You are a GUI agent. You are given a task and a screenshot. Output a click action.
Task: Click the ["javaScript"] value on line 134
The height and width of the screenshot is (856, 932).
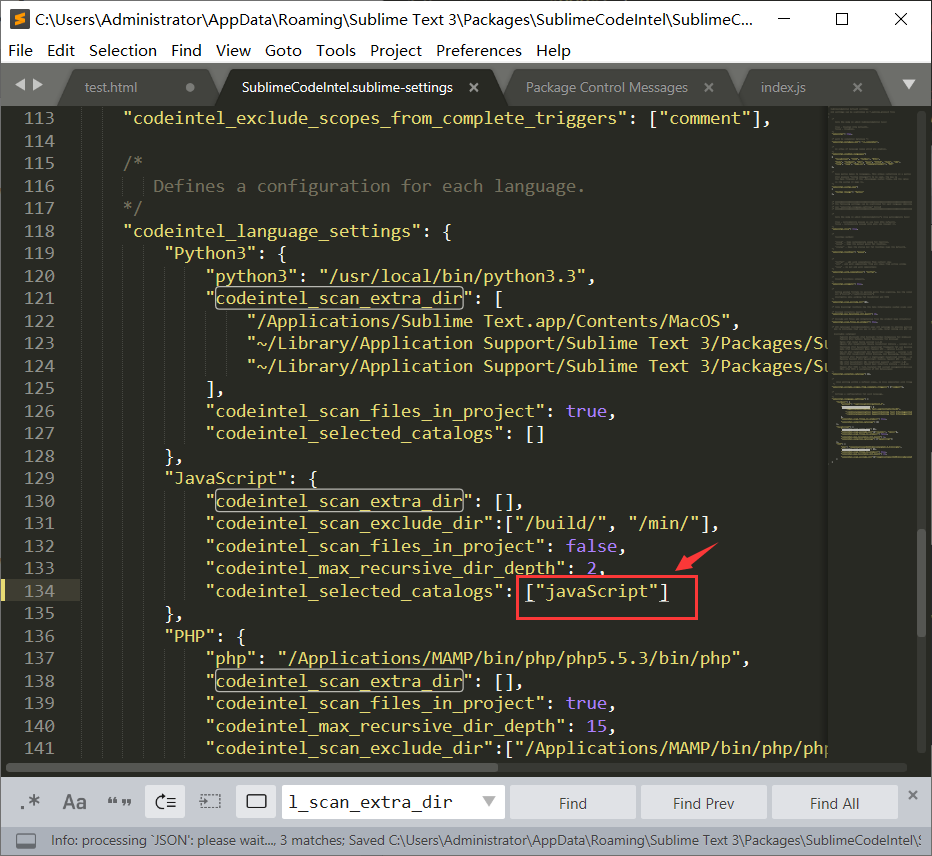597,591
